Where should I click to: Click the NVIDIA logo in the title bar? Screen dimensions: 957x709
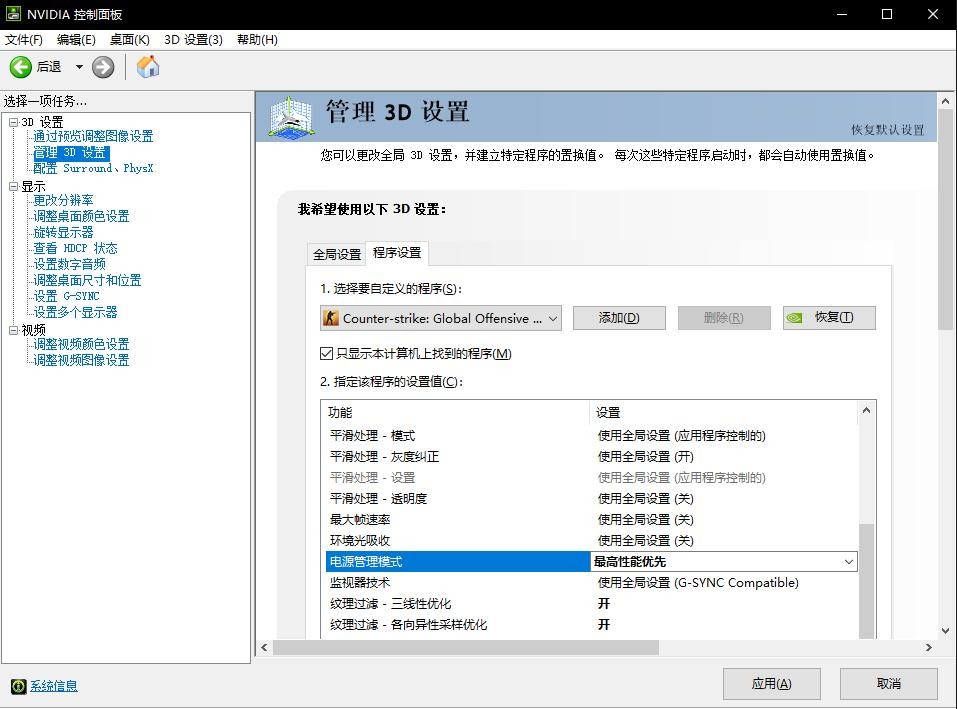click(x=13, y=14)
